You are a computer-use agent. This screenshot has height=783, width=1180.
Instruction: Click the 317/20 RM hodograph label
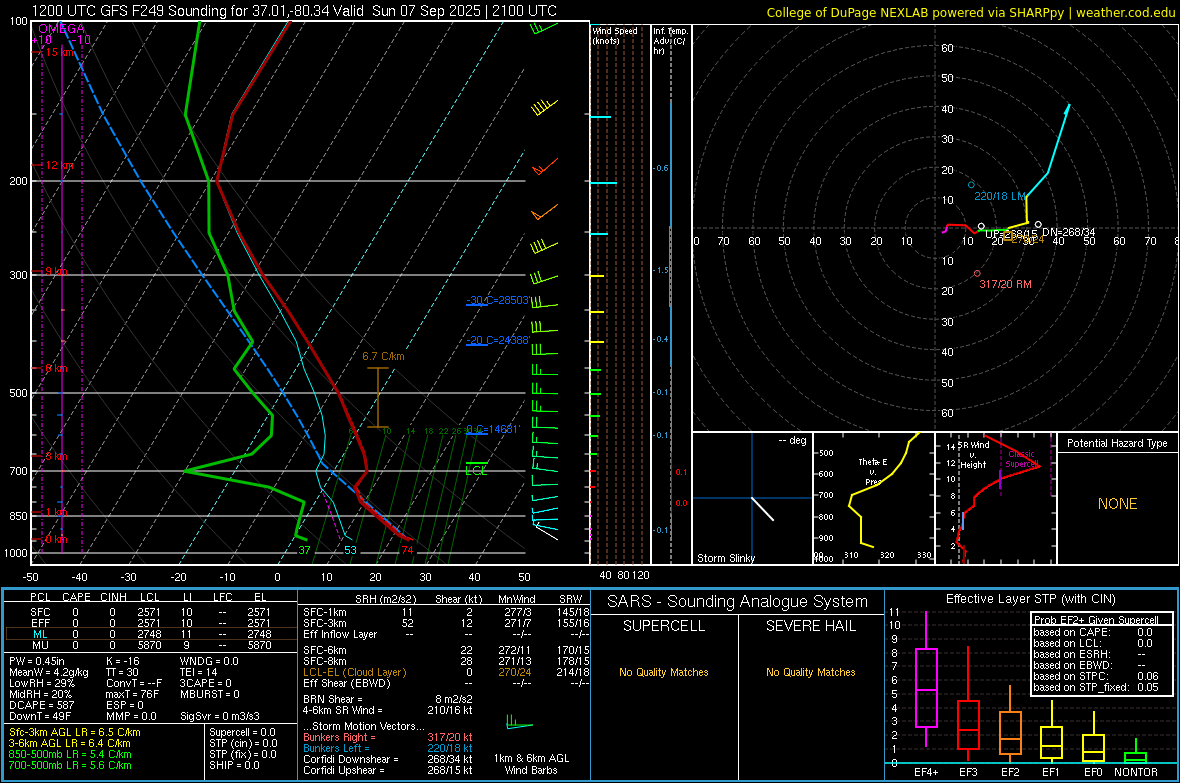coord(1005,284)
